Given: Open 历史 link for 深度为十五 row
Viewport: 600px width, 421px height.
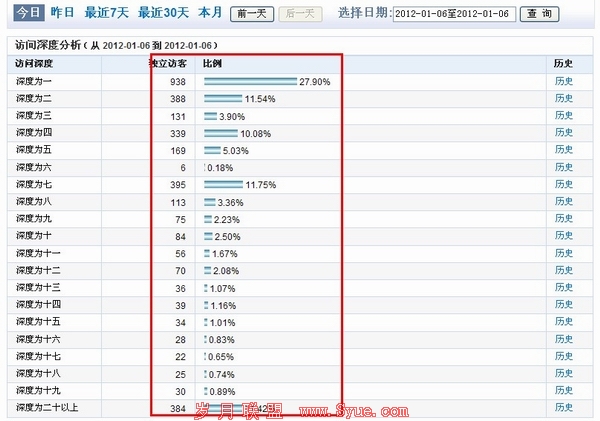Looking at the screenshot, I should 563,321.
